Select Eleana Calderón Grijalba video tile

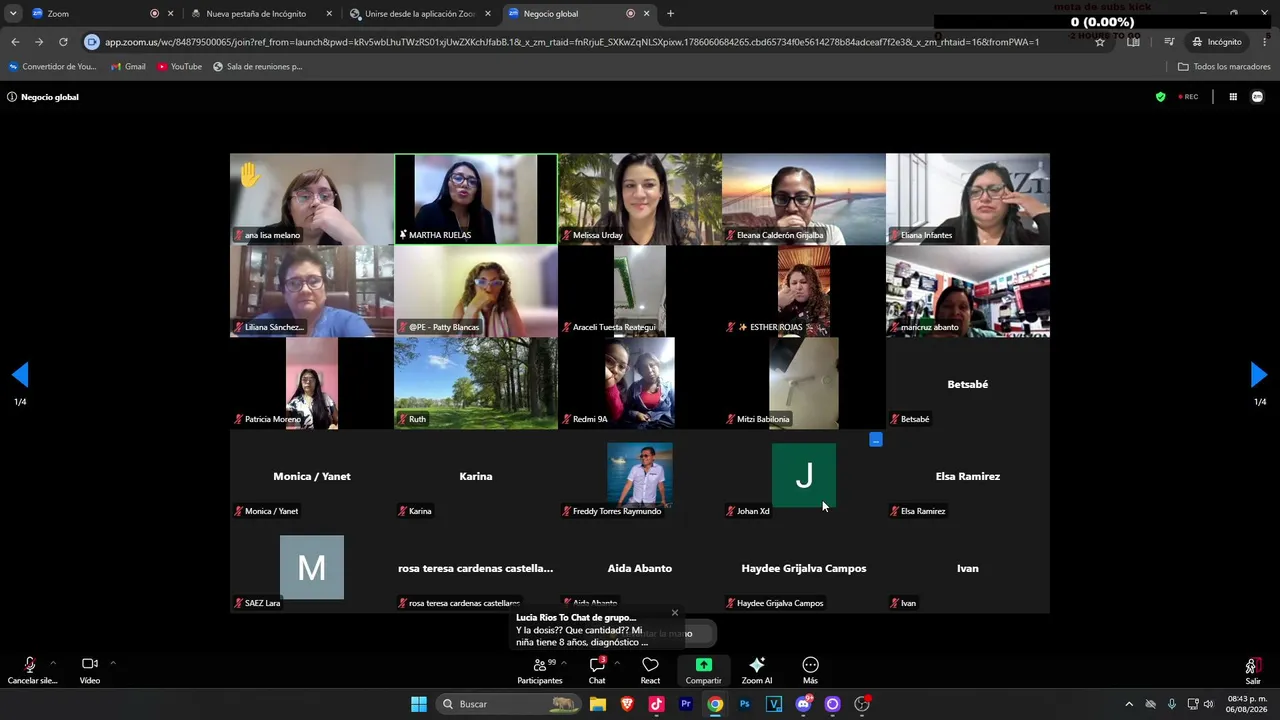click(x=804, y=199)
